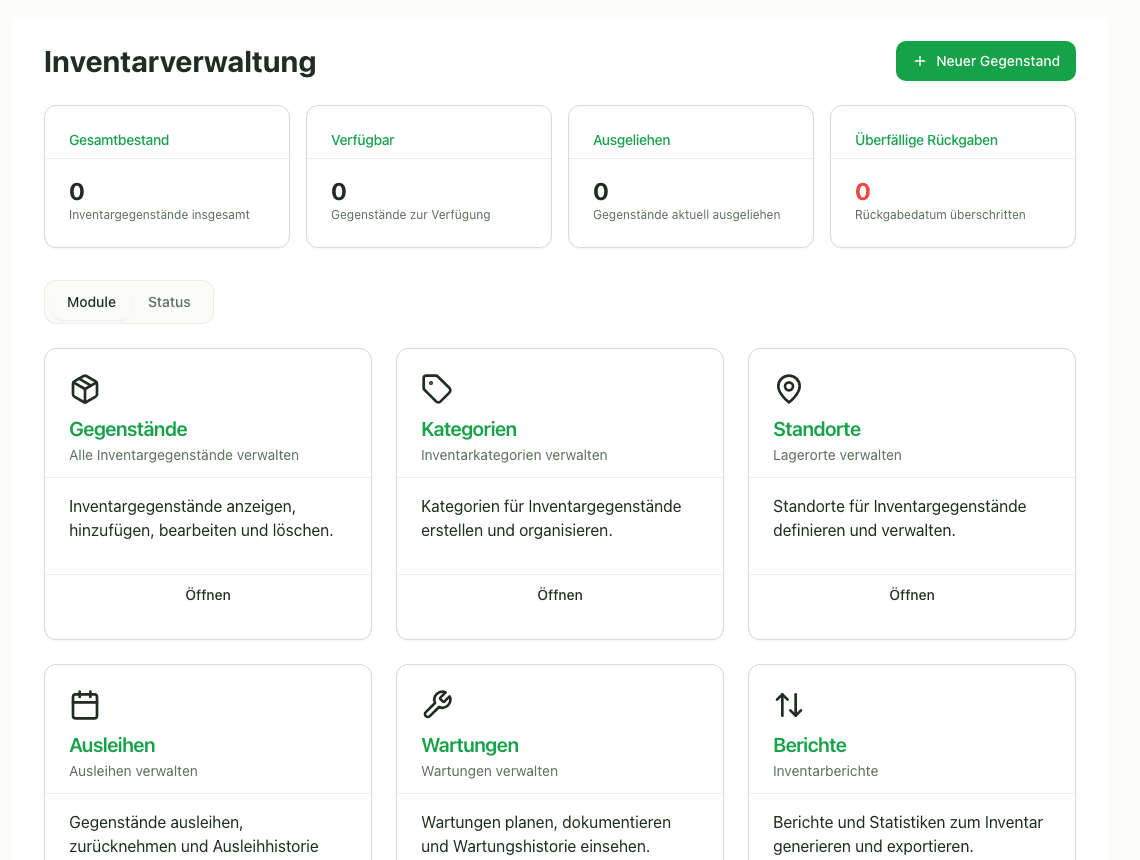The width and height of the screenshot is (1140, 860).
Task: Click the up-down arrows icon on Berichte card
Action: pos(789,705)
